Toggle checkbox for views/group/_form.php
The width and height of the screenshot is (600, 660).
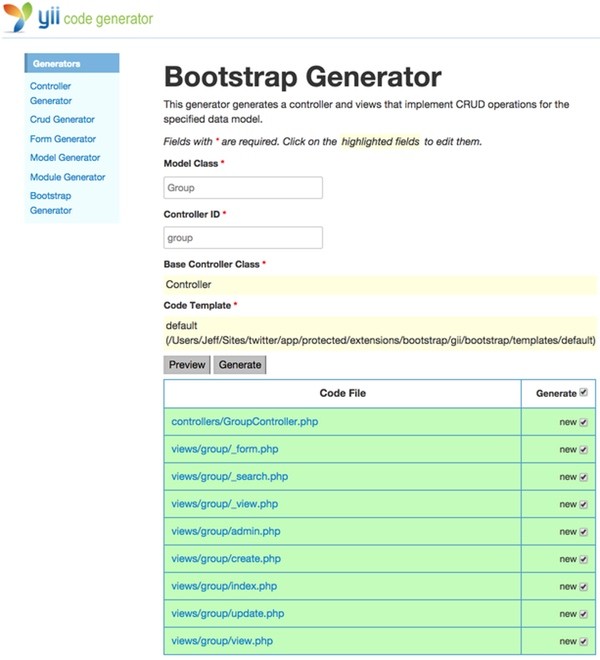584,450
